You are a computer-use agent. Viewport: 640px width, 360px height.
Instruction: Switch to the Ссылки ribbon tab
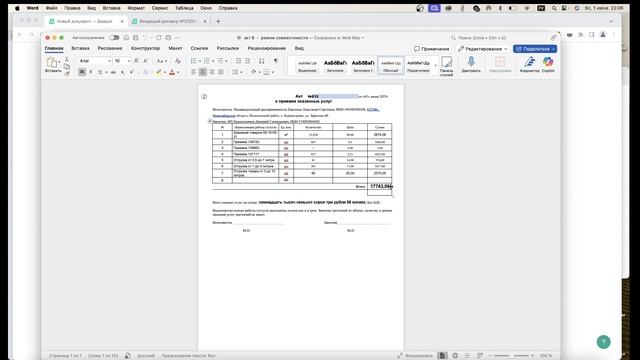(199, 48)
